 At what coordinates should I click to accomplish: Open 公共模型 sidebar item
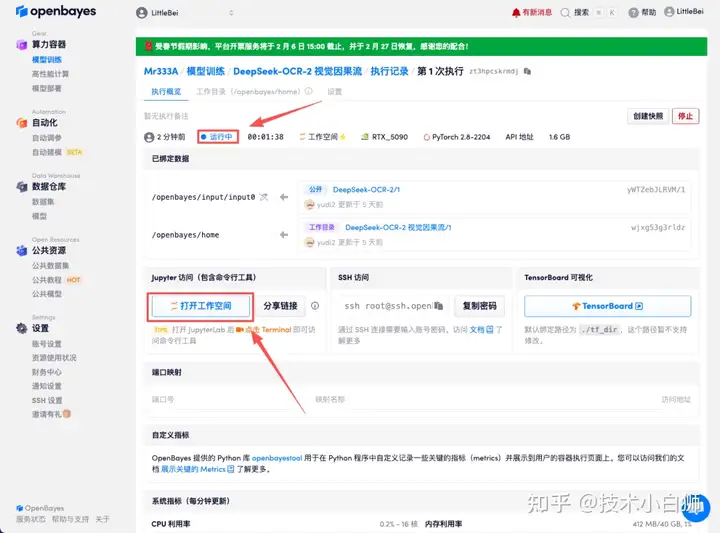click(x=47, y=294)
